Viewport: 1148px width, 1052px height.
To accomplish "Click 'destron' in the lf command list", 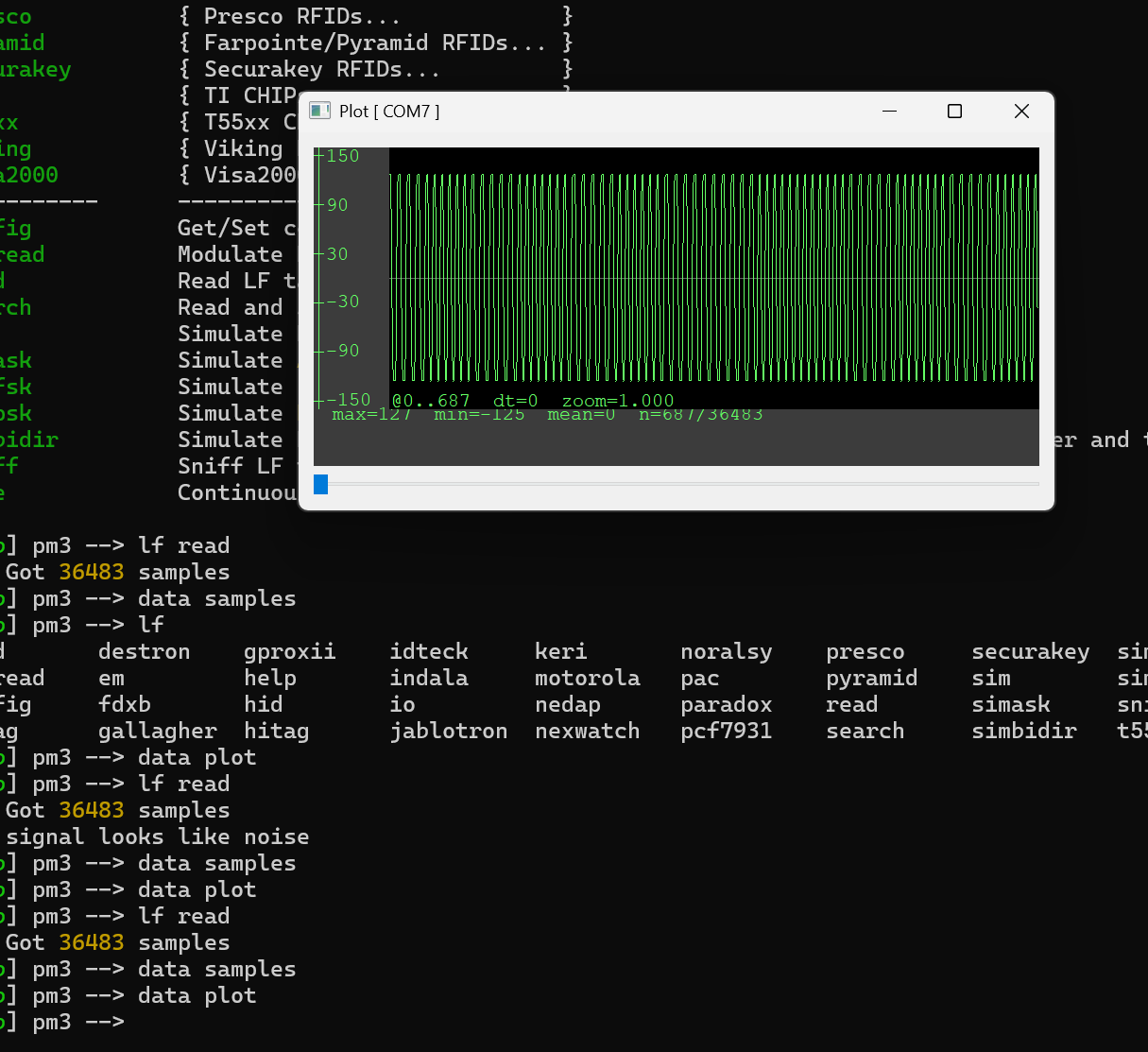I will click(144, 652).
